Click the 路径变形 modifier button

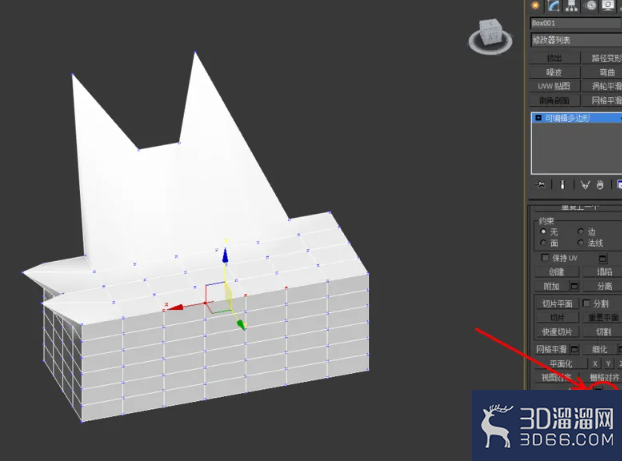click(602, 58)
